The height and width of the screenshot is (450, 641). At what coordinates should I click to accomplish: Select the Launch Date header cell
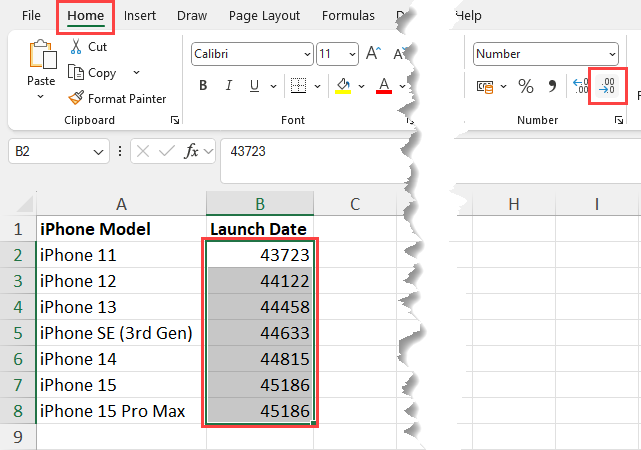pos(260,229)
